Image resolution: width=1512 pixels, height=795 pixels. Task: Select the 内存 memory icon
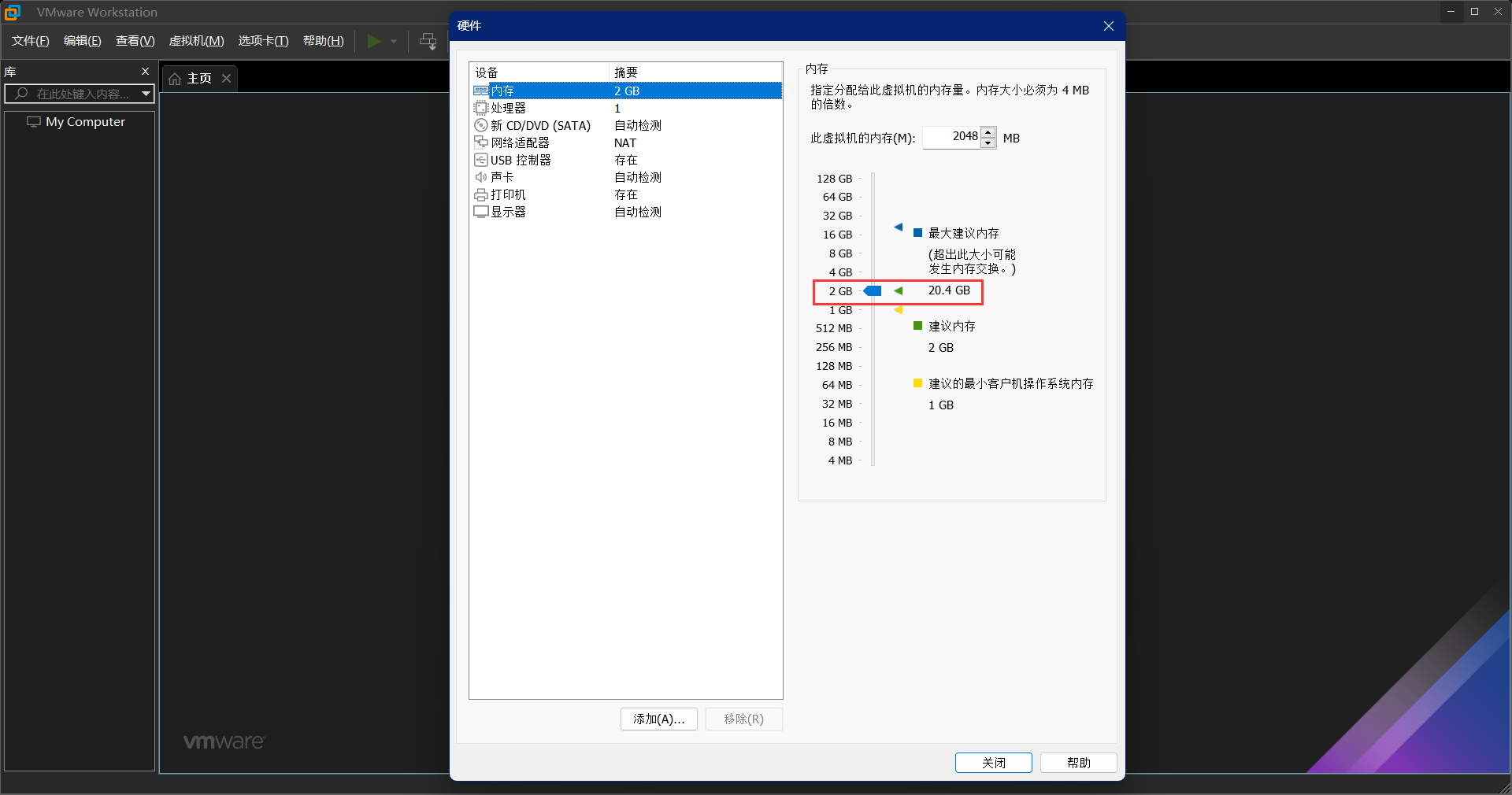tap(480, 91)
